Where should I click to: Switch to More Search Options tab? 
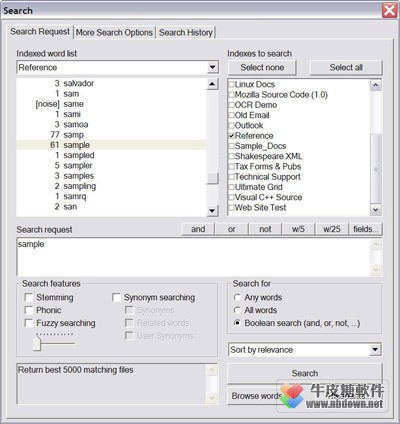click(x=114, y=33)
